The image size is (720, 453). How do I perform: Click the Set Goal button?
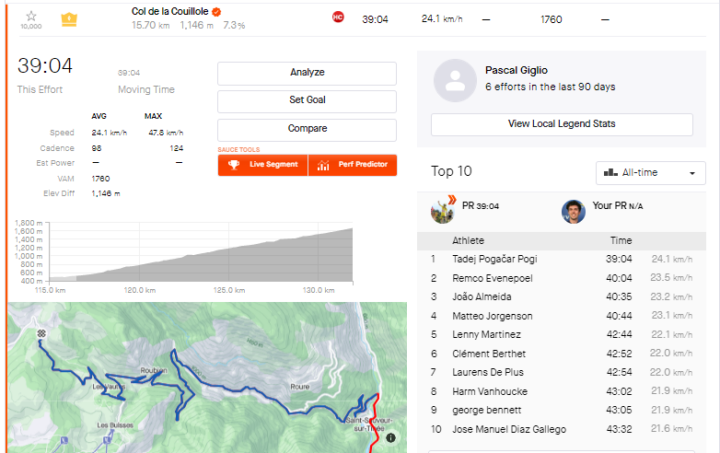click(307, 101)
